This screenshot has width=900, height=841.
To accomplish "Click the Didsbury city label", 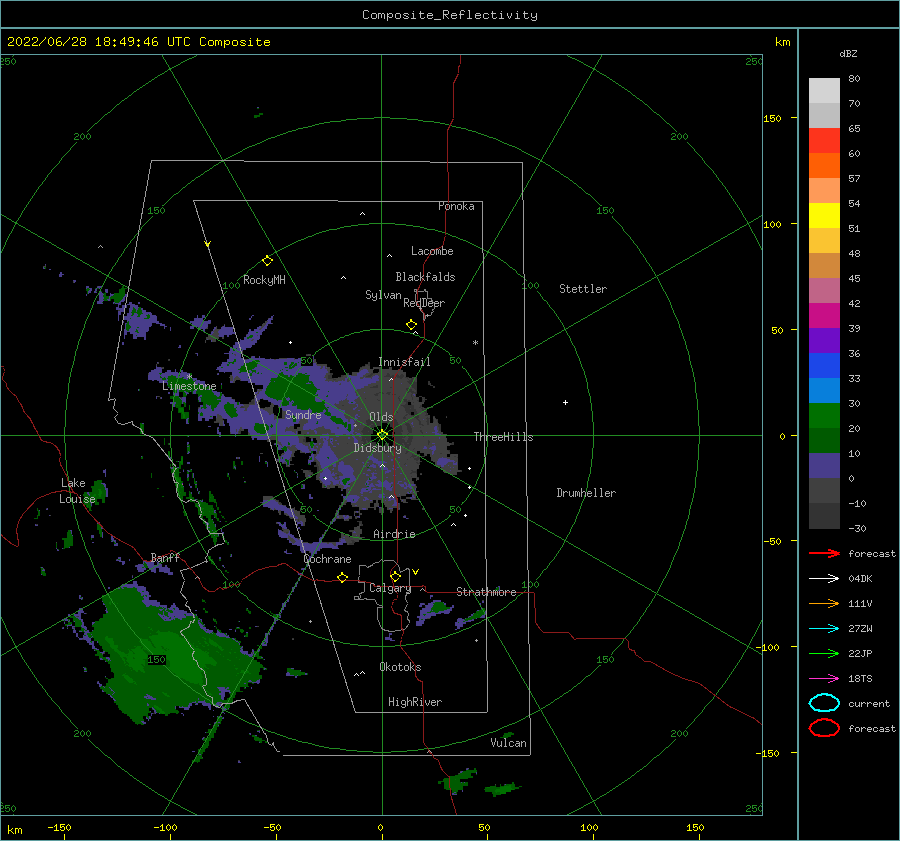I will point(377,448).
